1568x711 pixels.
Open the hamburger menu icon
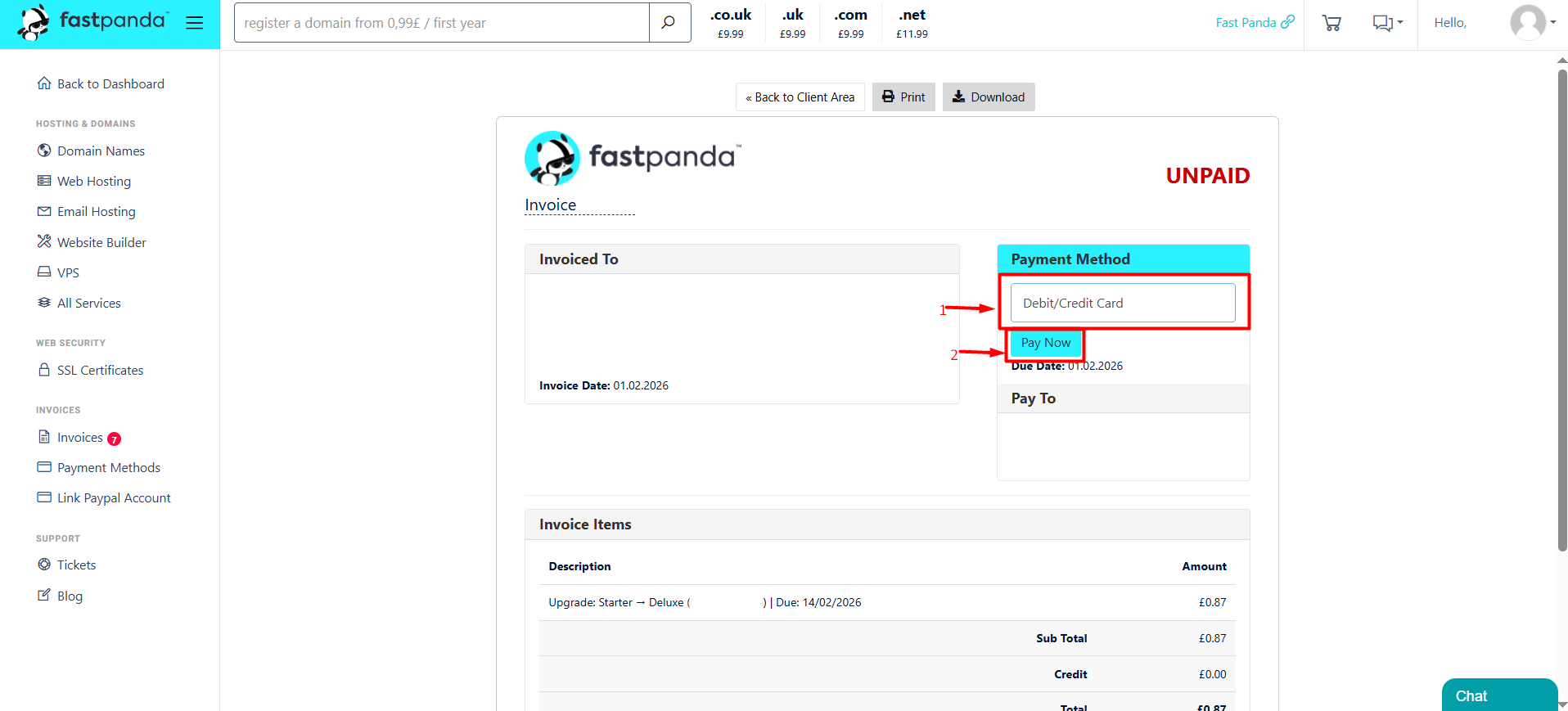point(194,23)
